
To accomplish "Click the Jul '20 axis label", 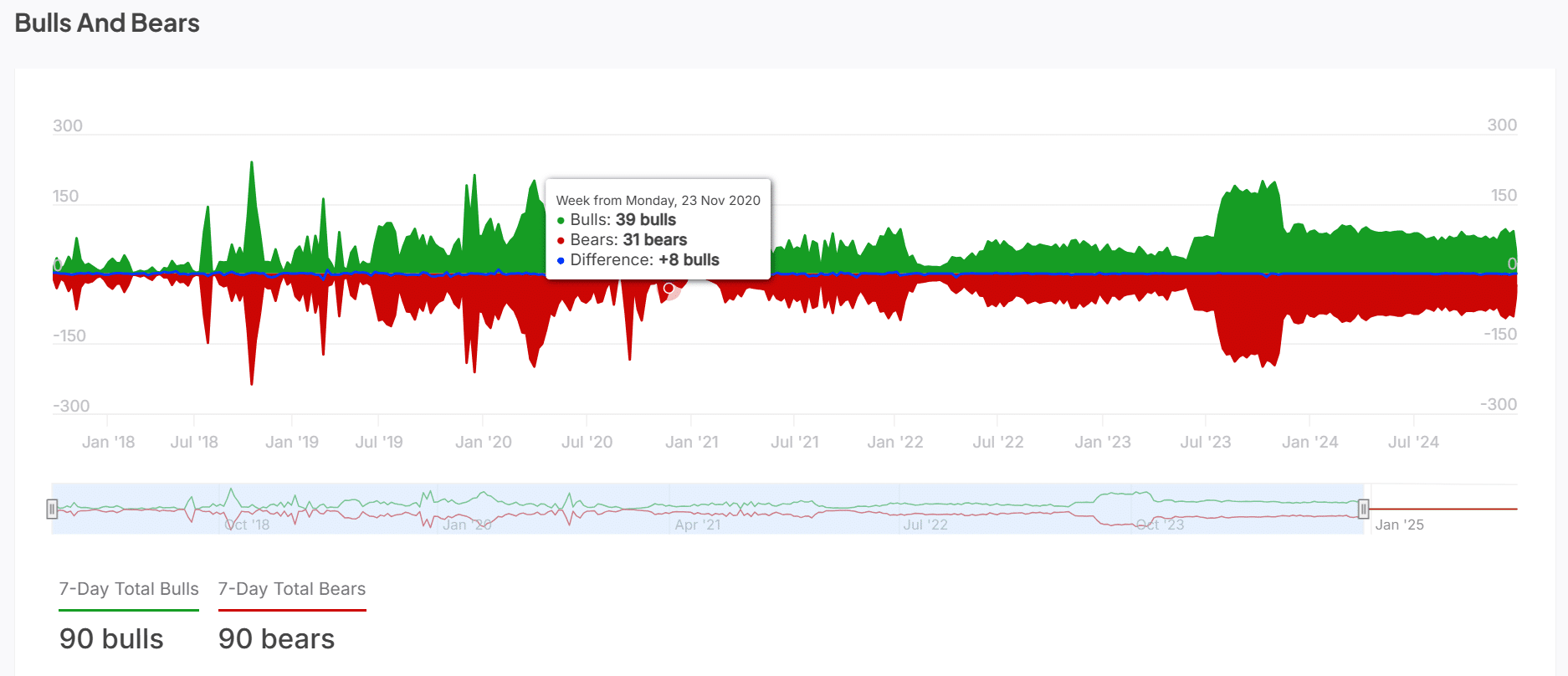I will [587, 442].
